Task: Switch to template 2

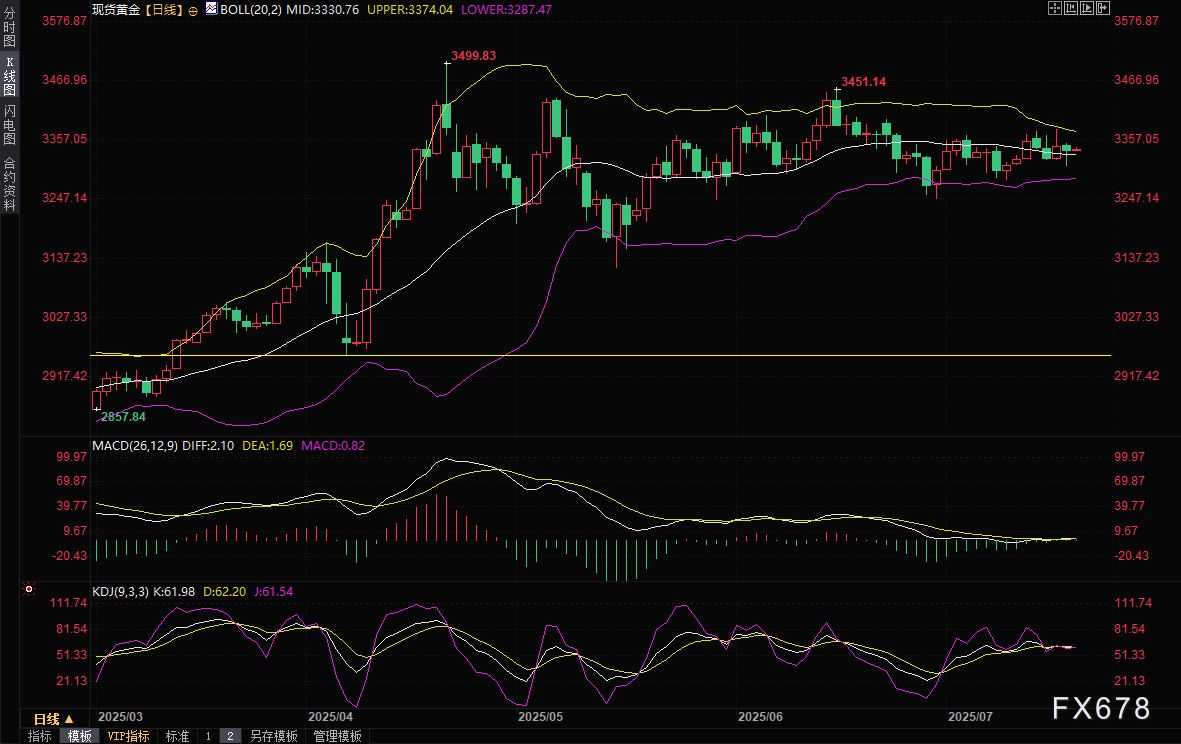Action: tap(230, 736)
